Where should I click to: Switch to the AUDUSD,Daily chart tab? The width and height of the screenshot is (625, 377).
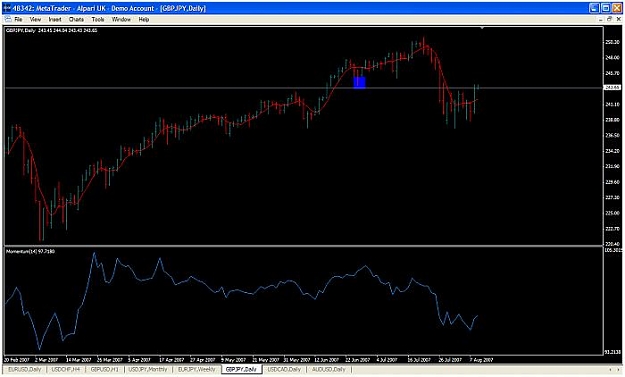pos(328,369)
